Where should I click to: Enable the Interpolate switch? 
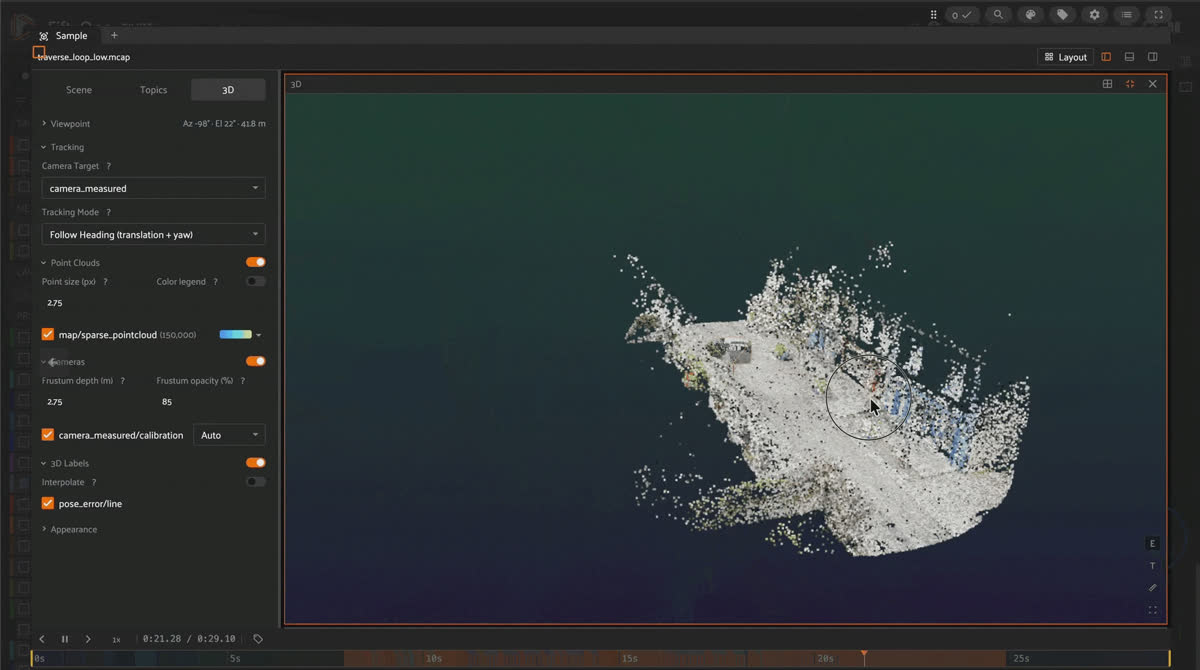coord(256,481)
